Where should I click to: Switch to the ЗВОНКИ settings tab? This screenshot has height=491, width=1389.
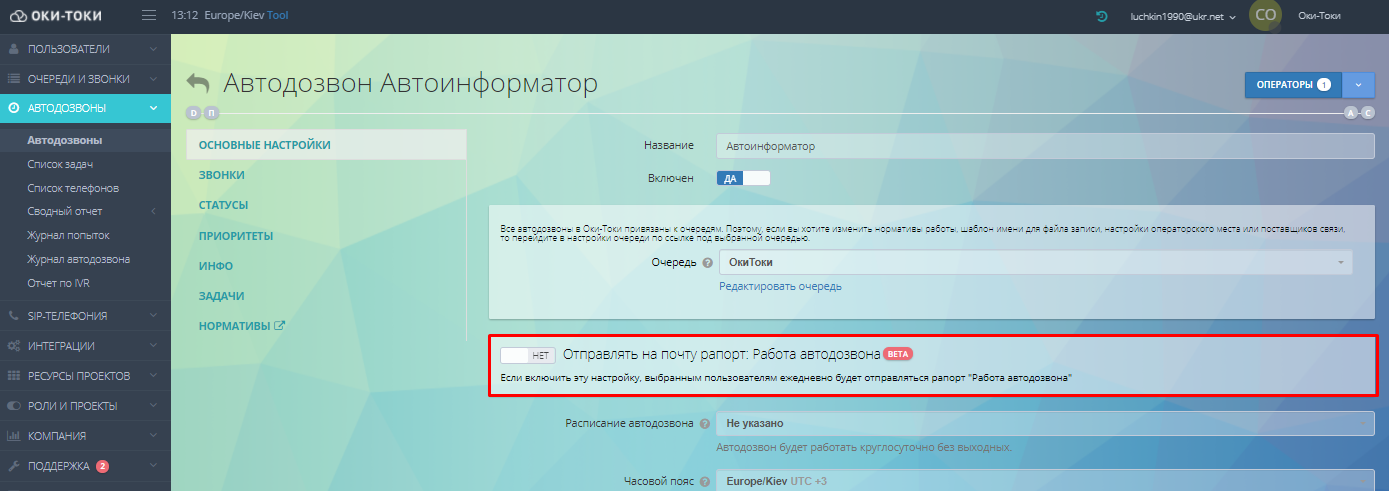(222, 175)
